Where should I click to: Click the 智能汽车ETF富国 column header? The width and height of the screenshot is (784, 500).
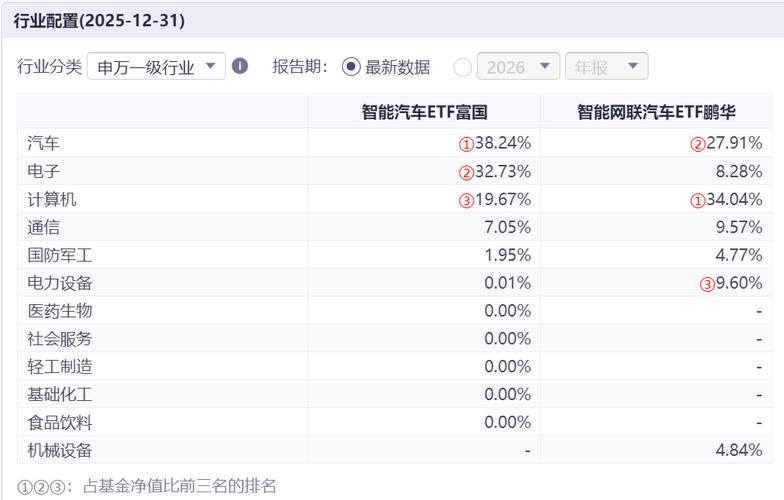(x=424, y=112)
